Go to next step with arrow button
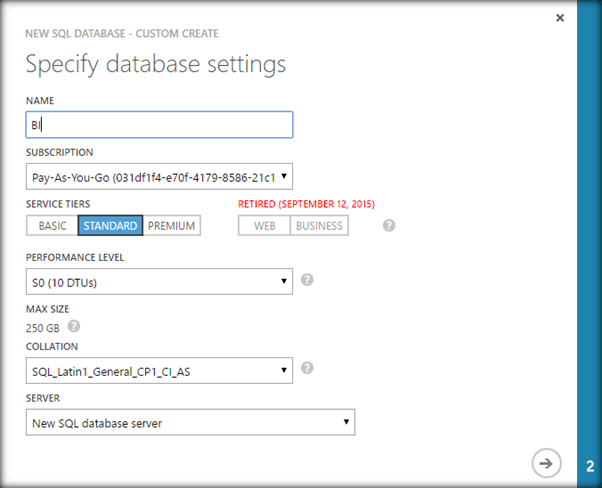 tap(546, 462)
